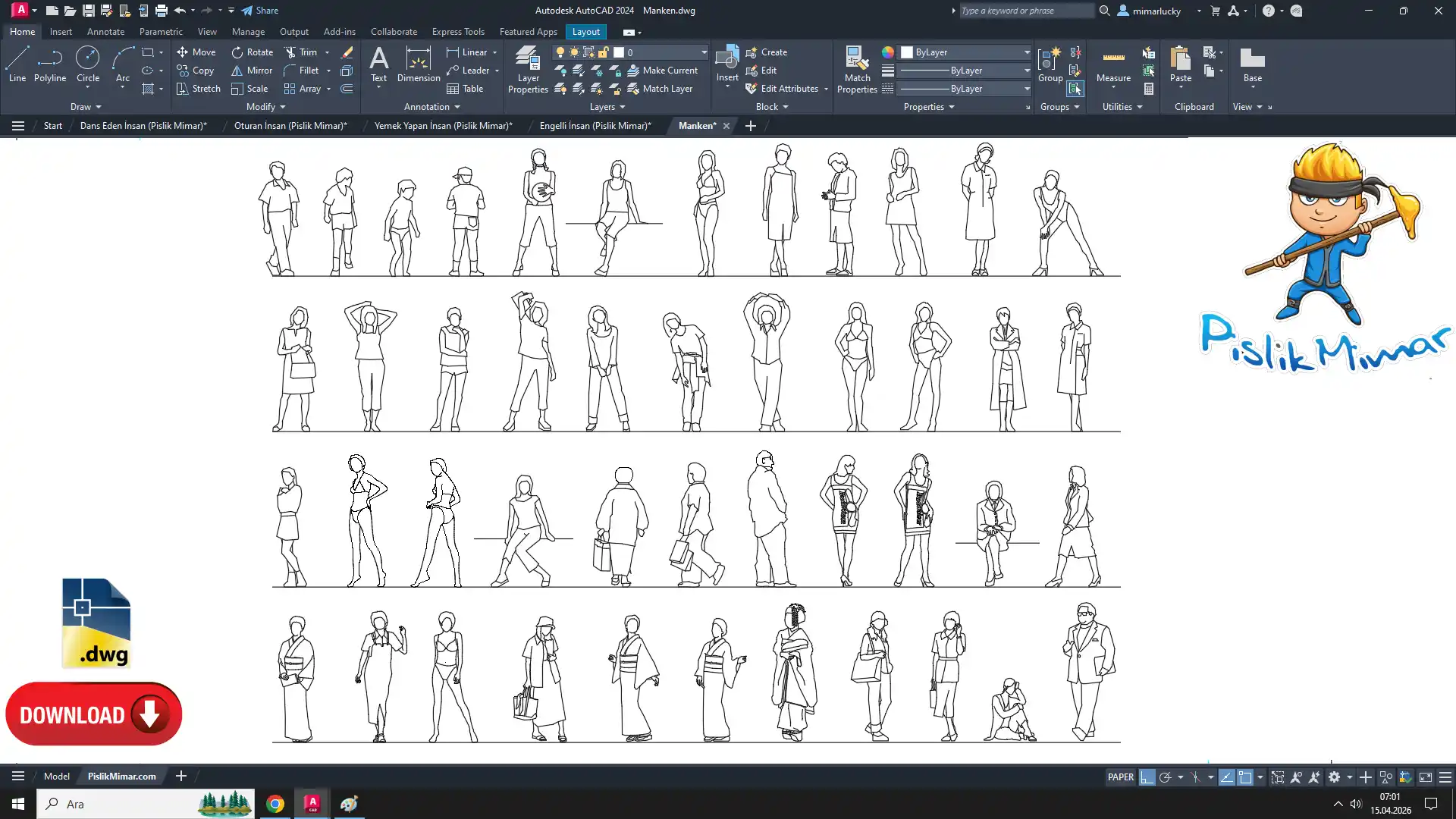This screenshot has width=1456, height=819.
Task: Toggle PAPER space button
Action: (1120, 777)
